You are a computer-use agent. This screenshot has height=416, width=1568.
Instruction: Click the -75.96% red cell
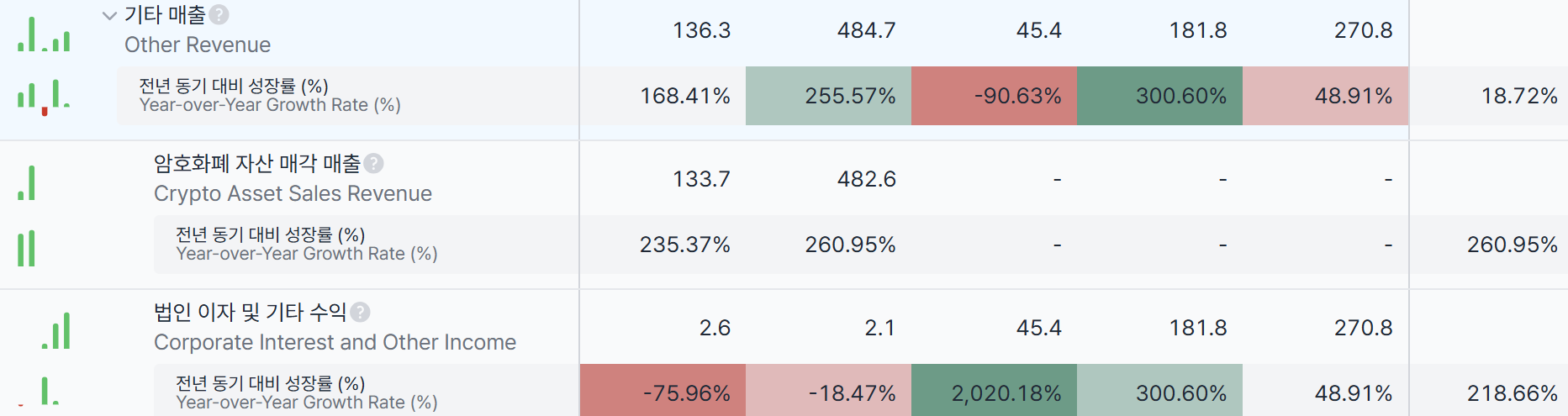pos(663,392)
